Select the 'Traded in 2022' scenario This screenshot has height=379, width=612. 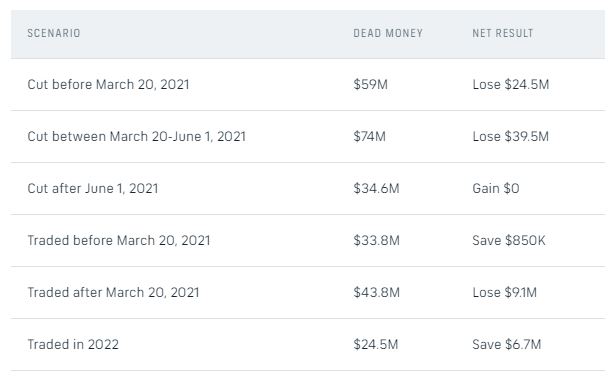pyautogui.click(x=73, y=344)
